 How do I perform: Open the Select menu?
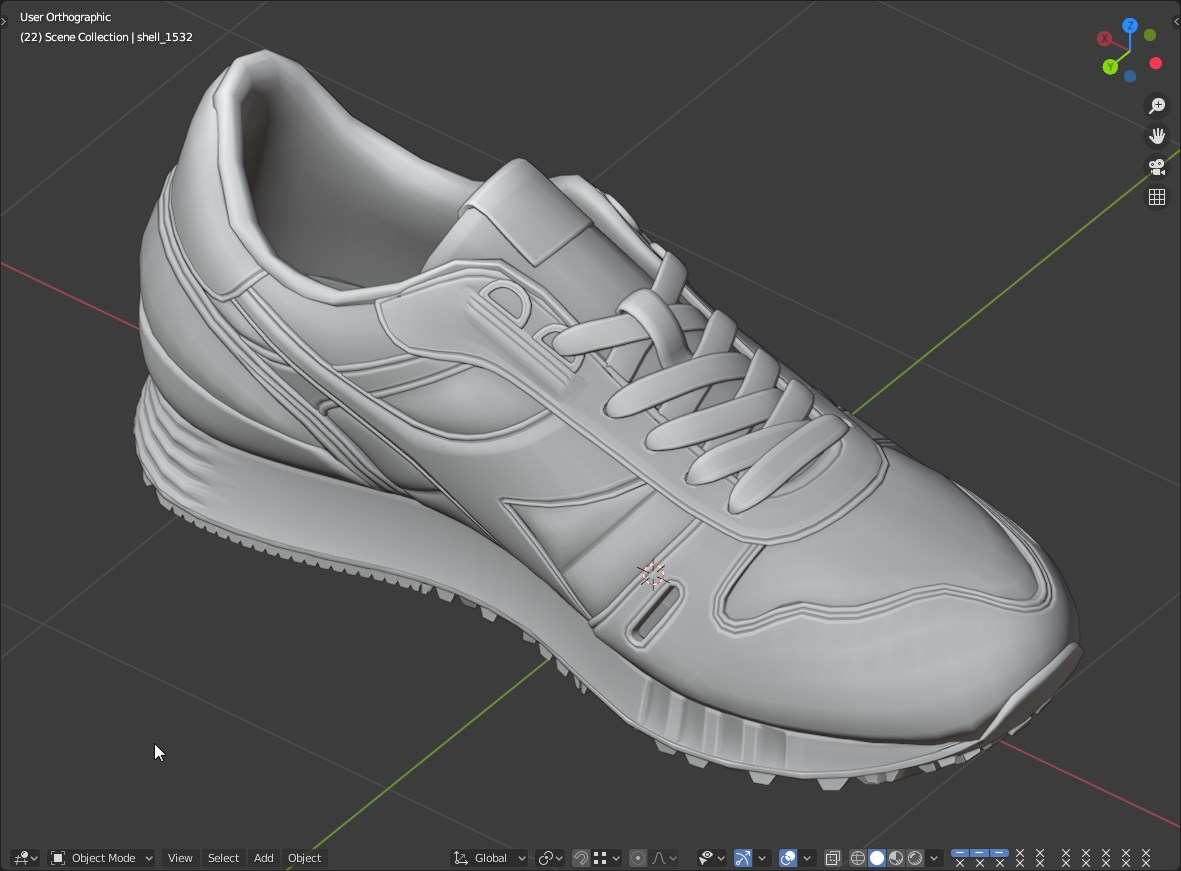click(223, 858)
